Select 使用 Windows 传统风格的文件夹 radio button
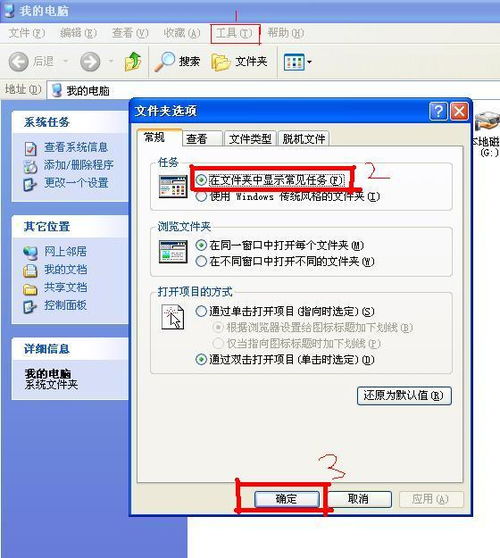The width and height of the screenshot is (500, 558). click(x=201, y=196)
